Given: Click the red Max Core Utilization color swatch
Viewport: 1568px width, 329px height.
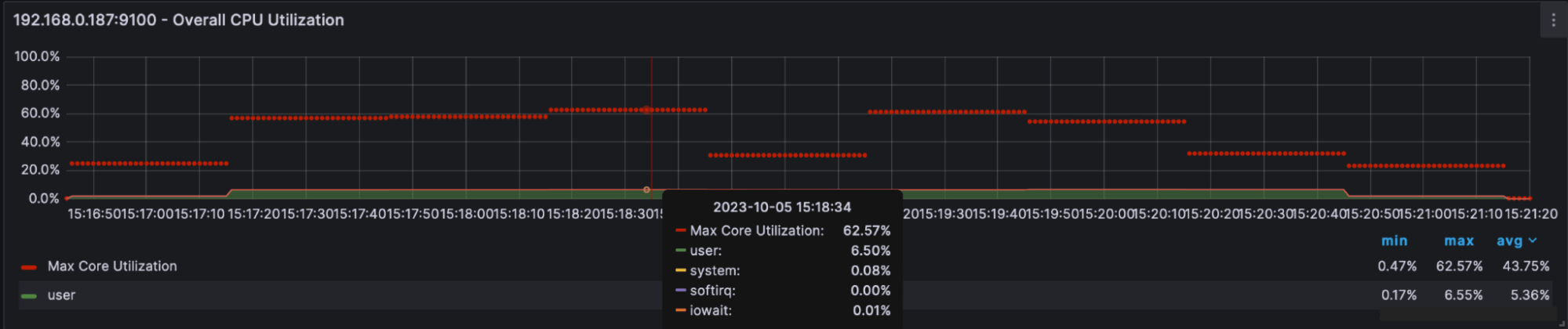Looking at the screenshot, I should 29,267.
